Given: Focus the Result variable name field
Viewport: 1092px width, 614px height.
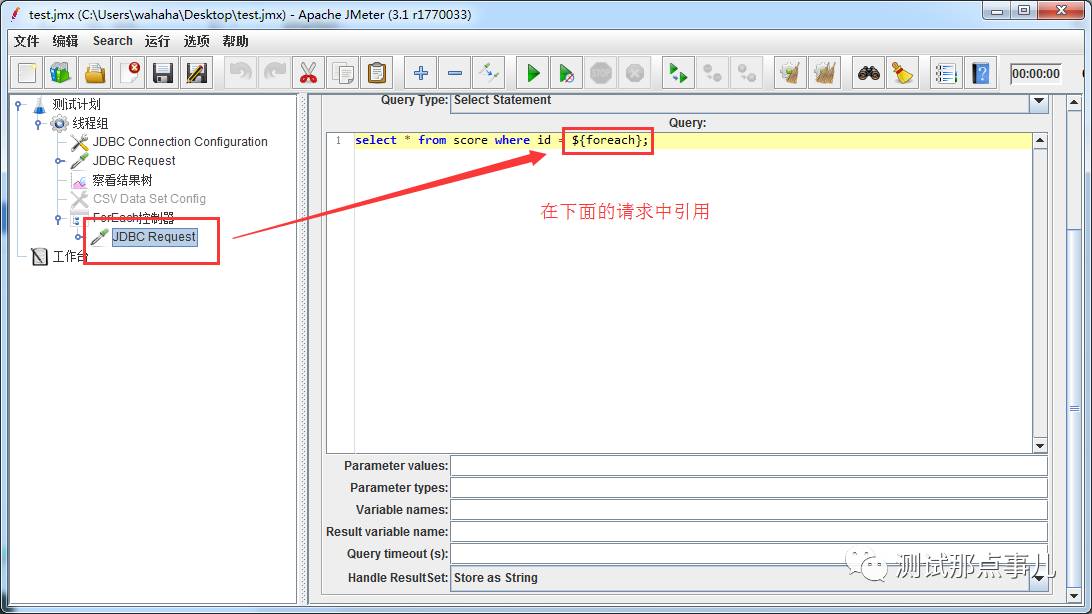Looking at the screenshot, I should 749,532.
